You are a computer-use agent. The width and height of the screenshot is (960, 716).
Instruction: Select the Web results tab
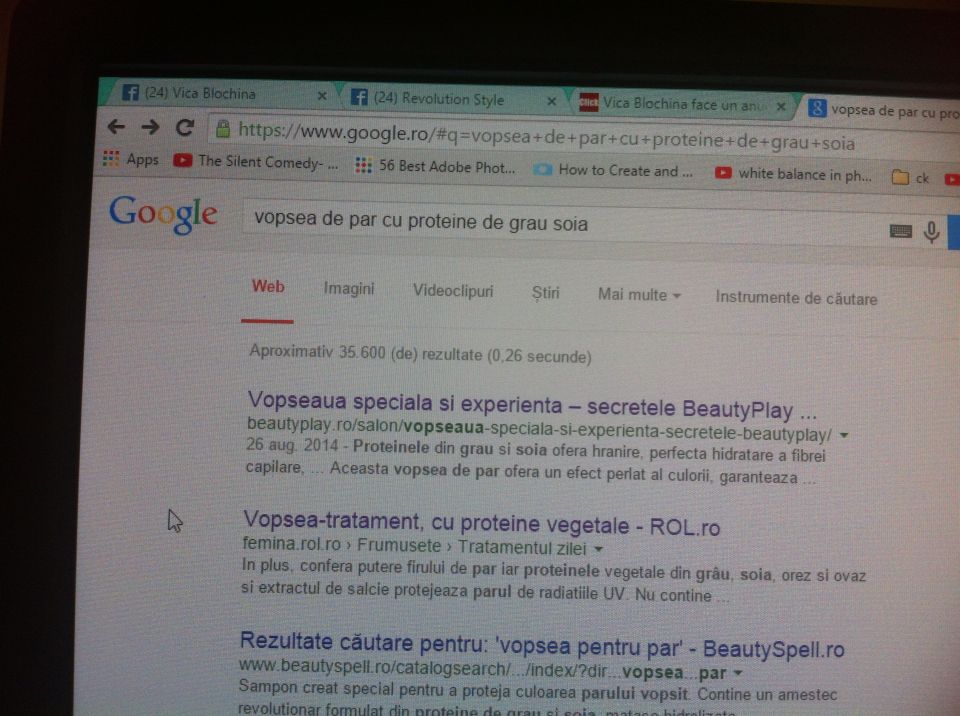click(x=268, y=287)
